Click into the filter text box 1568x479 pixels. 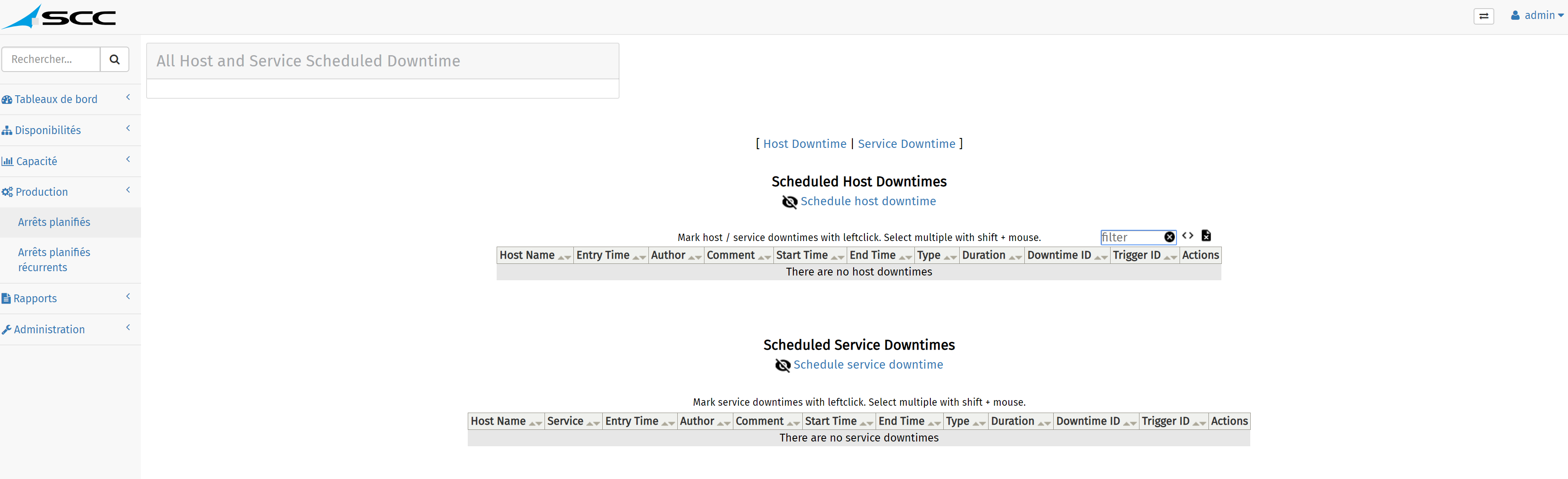click(1131, 238)
